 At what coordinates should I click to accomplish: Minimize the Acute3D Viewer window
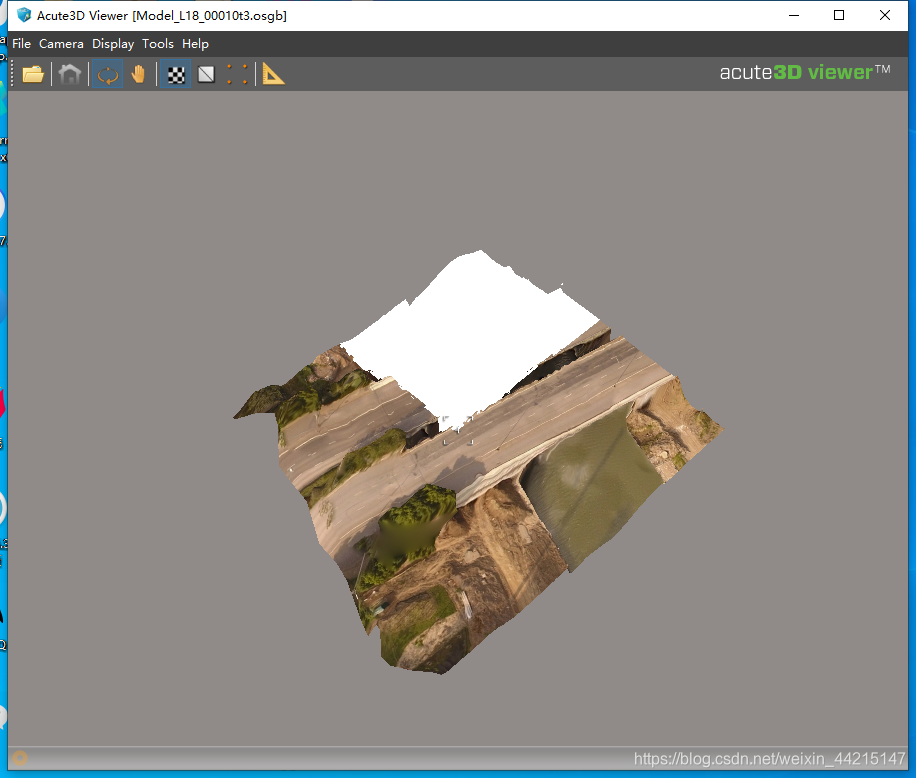(793, 15)
